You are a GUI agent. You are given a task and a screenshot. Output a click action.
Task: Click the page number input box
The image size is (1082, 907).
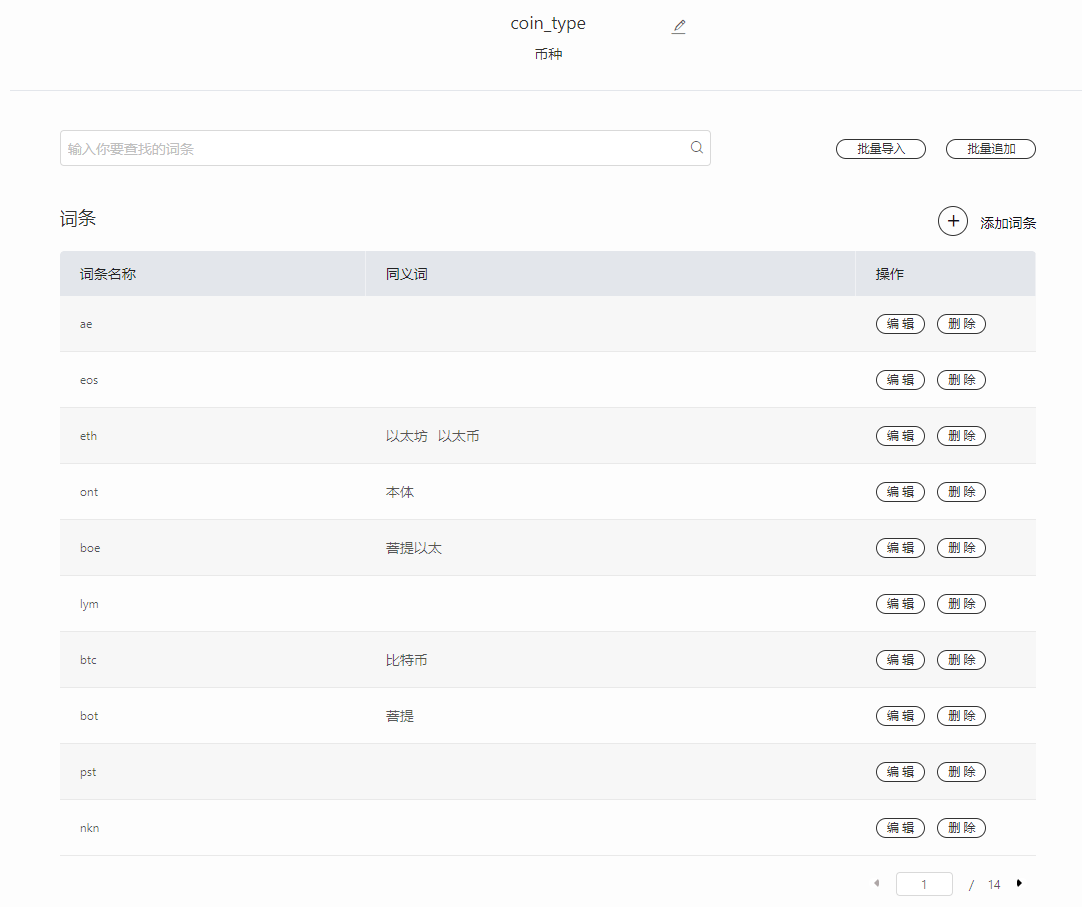(x=924, y=884)
